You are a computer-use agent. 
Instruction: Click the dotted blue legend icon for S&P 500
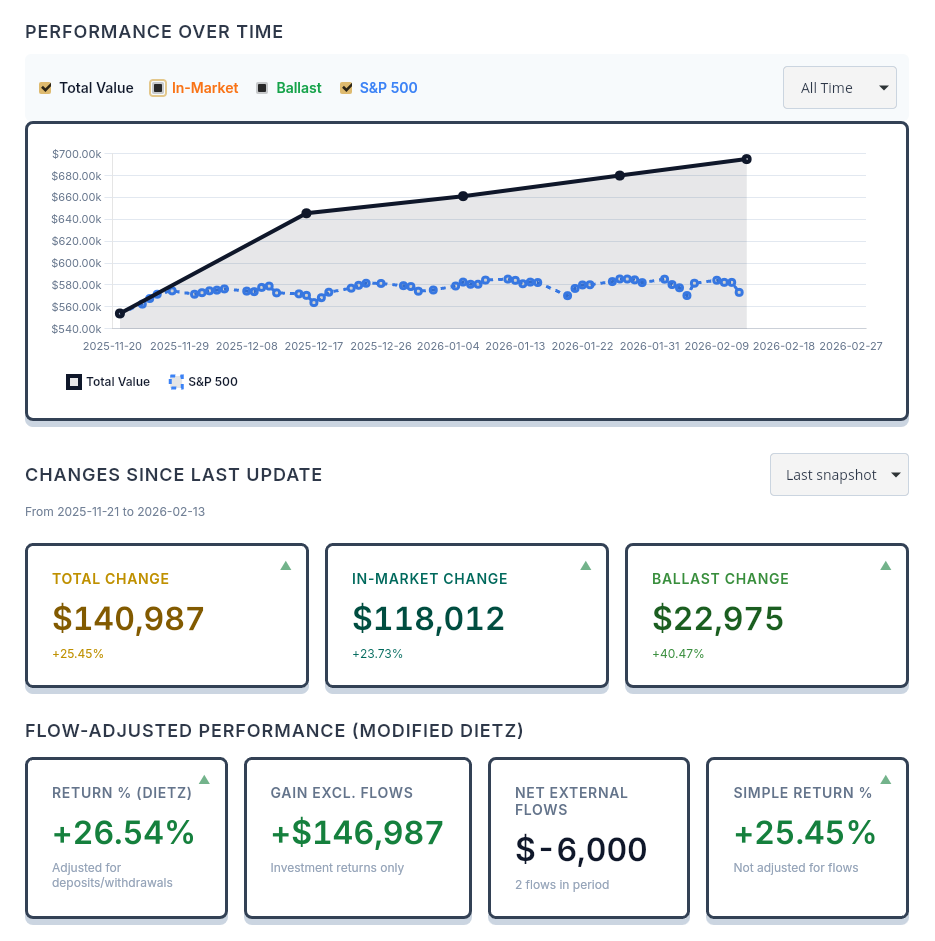pyautogui.click(x=175, y=381)
